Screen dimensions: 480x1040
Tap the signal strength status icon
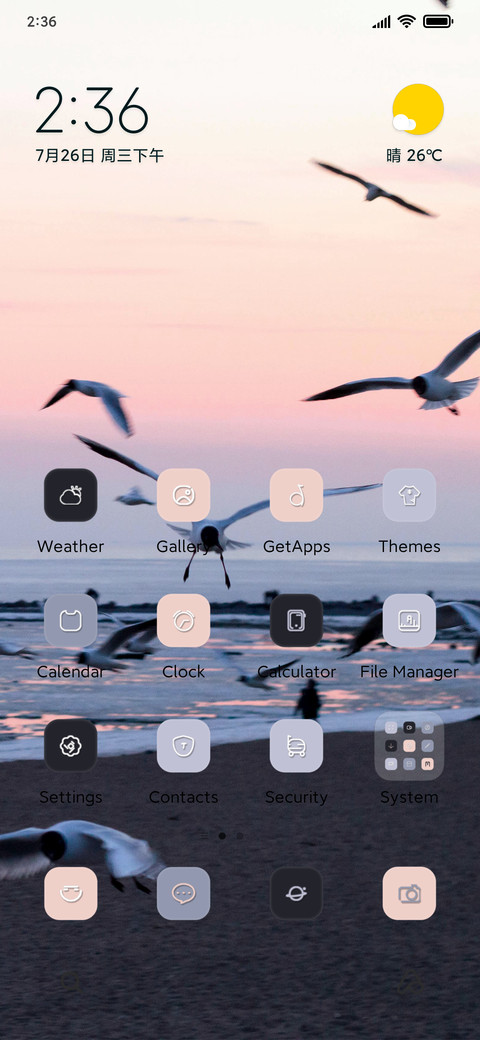pyautogui.click(x=381, y=22)
